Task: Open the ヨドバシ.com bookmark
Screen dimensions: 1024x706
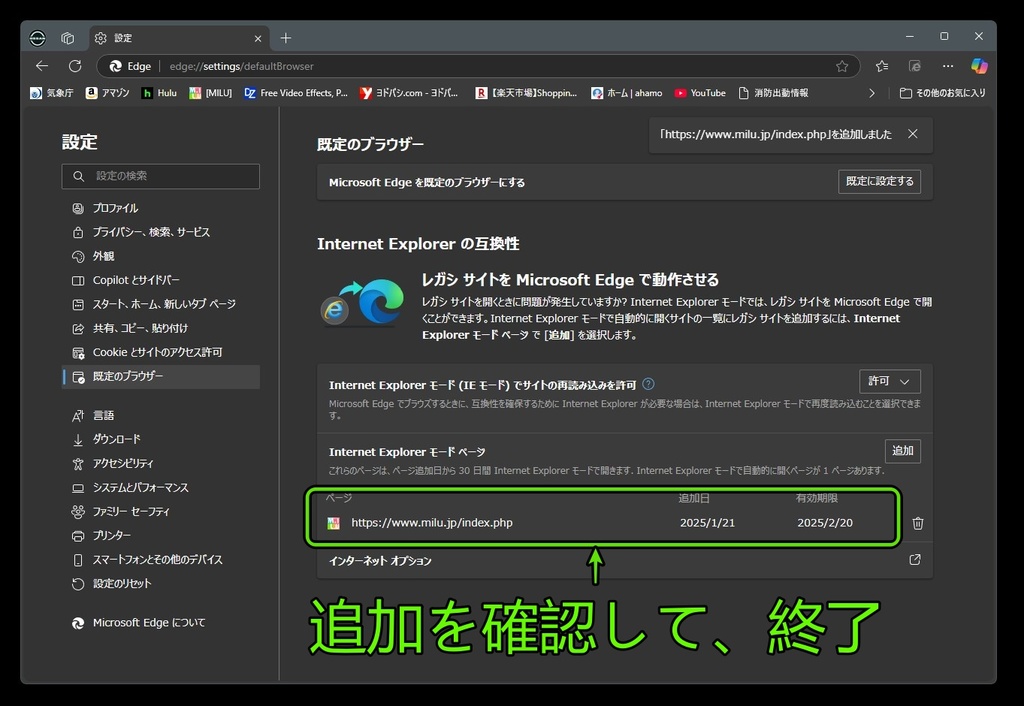Action: tap(409, 93)
